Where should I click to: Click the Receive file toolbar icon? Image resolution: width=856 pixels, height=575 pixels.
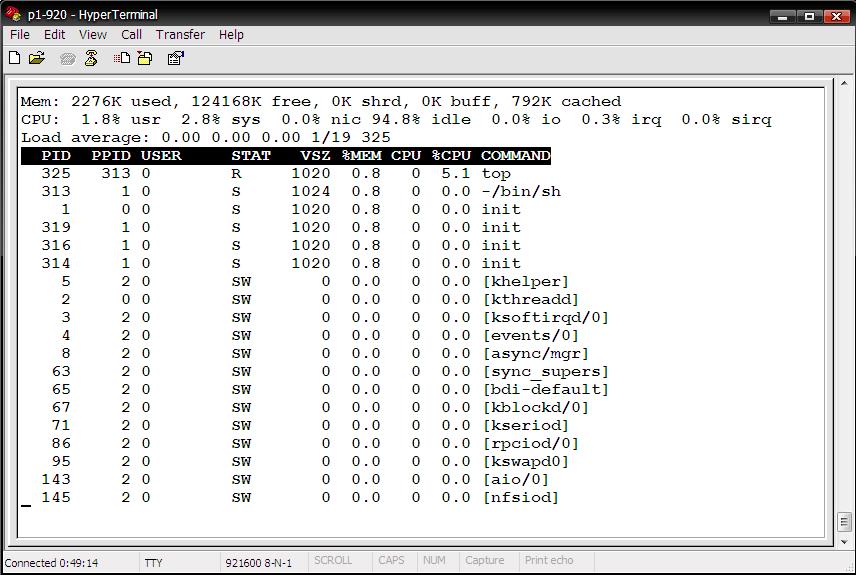[144, 59]
